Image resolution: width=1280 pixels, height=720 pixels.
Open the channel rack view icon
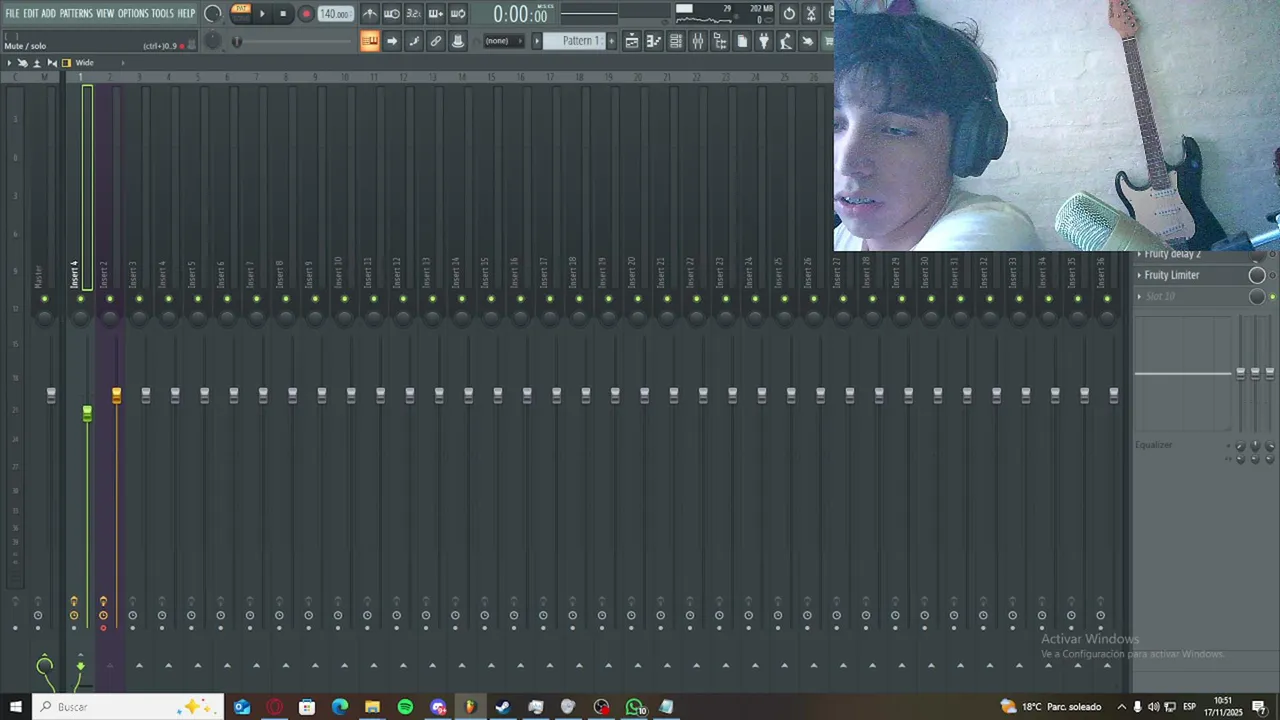coord(676,41)
